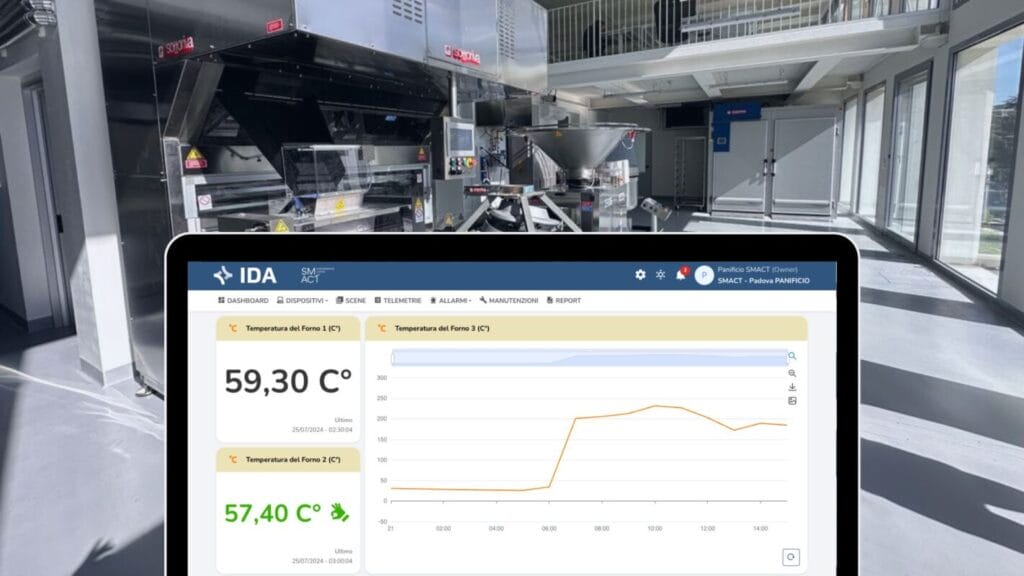Click the chart refresh button bottom right
This screenshot has width=1024, height=576.
pos(791,557)
